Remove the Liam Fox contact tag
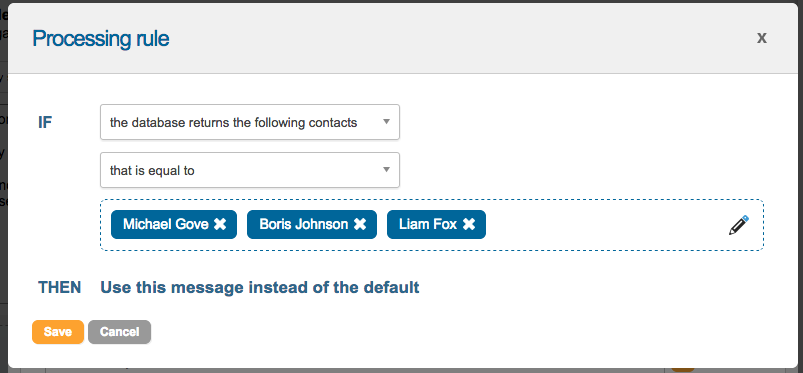 (469, 224)
